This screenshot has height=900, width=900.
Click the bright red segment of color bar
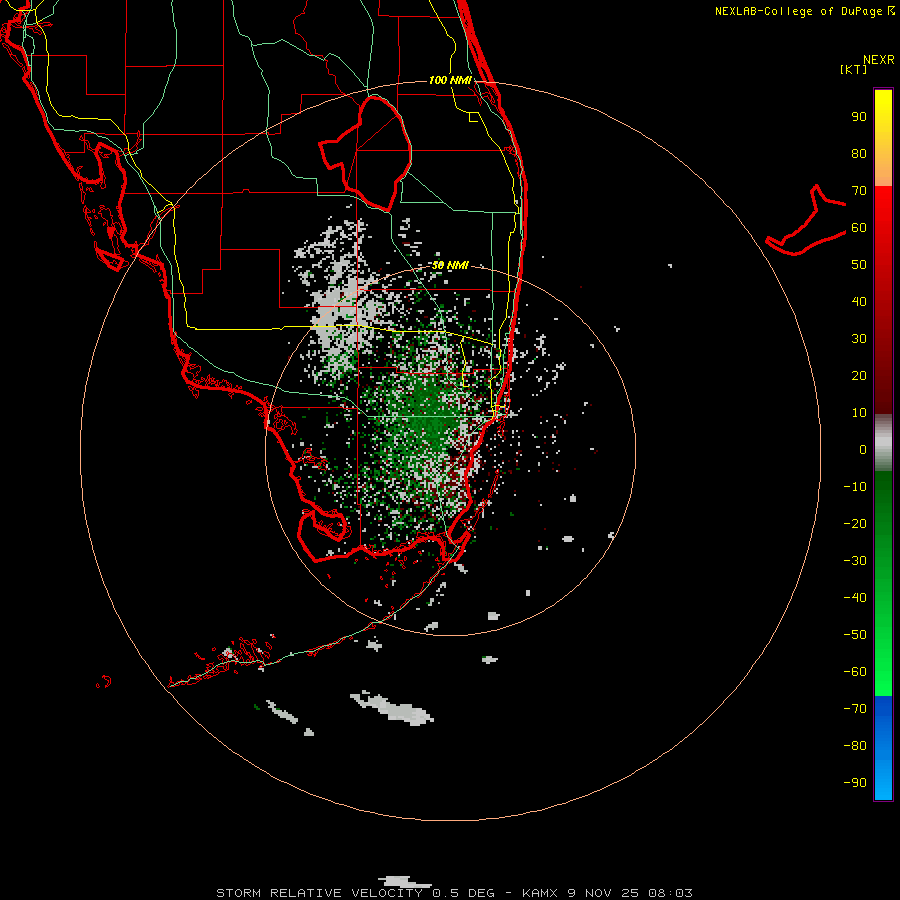883,212
